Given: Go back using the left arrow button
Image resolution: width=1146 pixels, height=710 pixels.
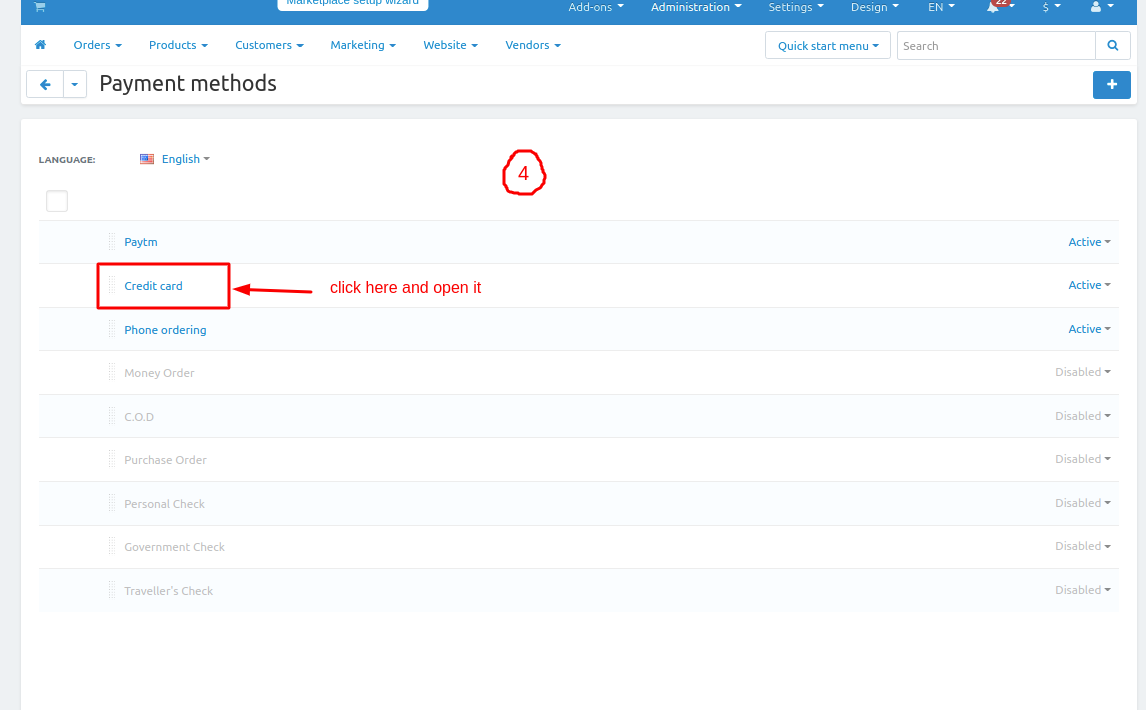Looking at the screenshot, I should coord(45,84).
